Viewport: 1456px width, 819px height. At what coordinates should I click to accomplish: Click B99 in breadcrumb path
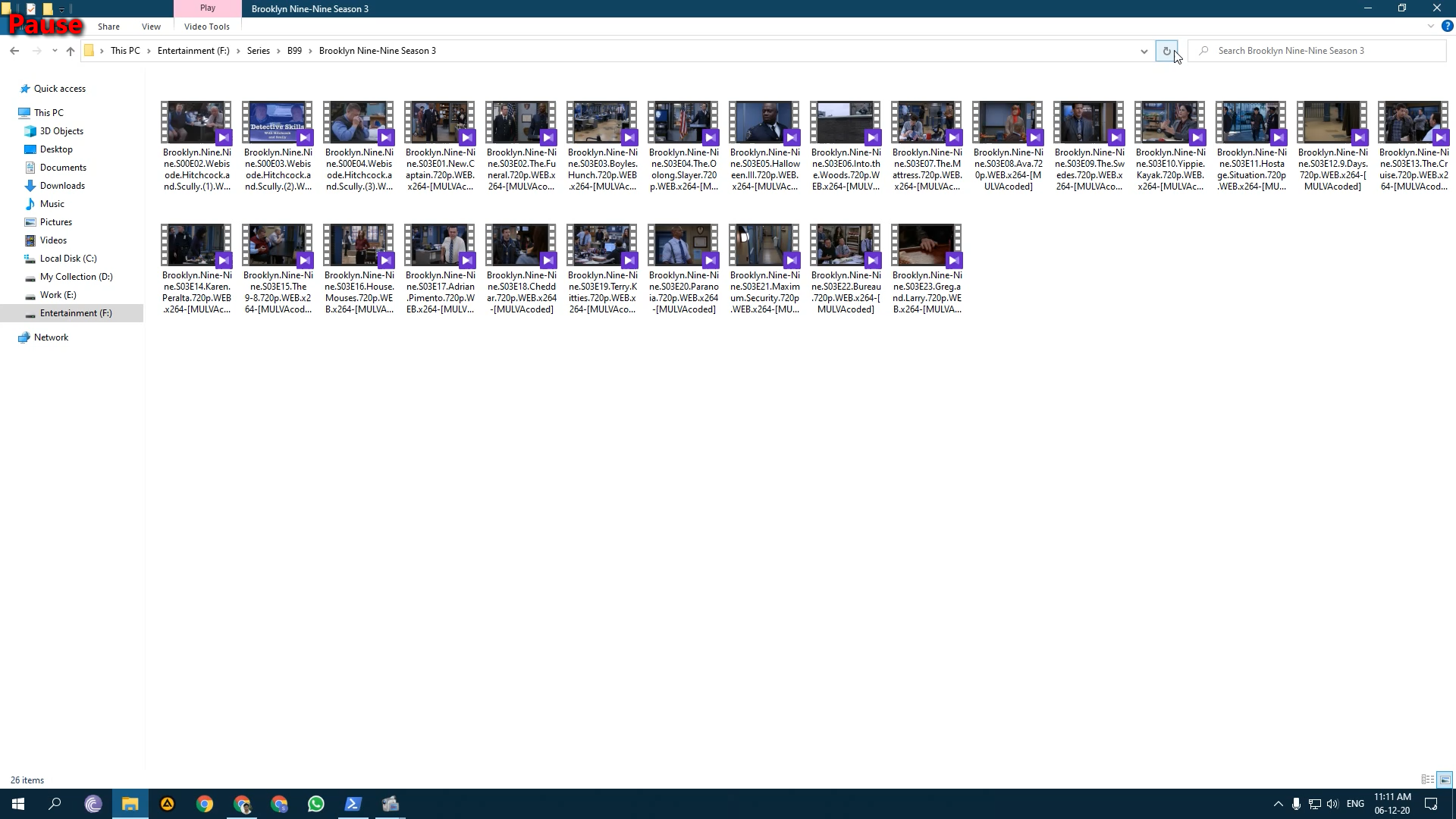(x=294, y=51)
